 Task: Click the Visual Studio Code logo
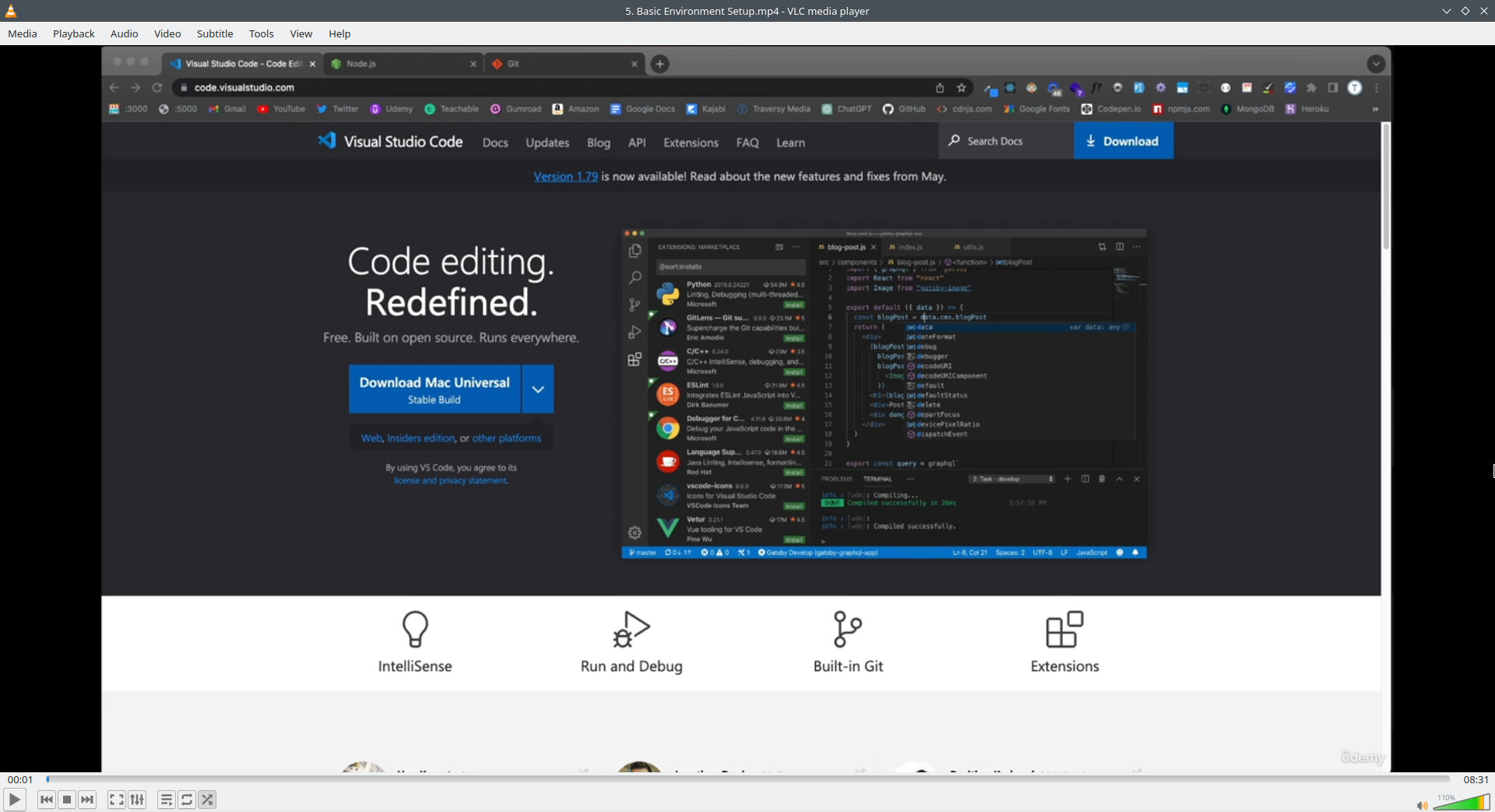pos(389,141)
